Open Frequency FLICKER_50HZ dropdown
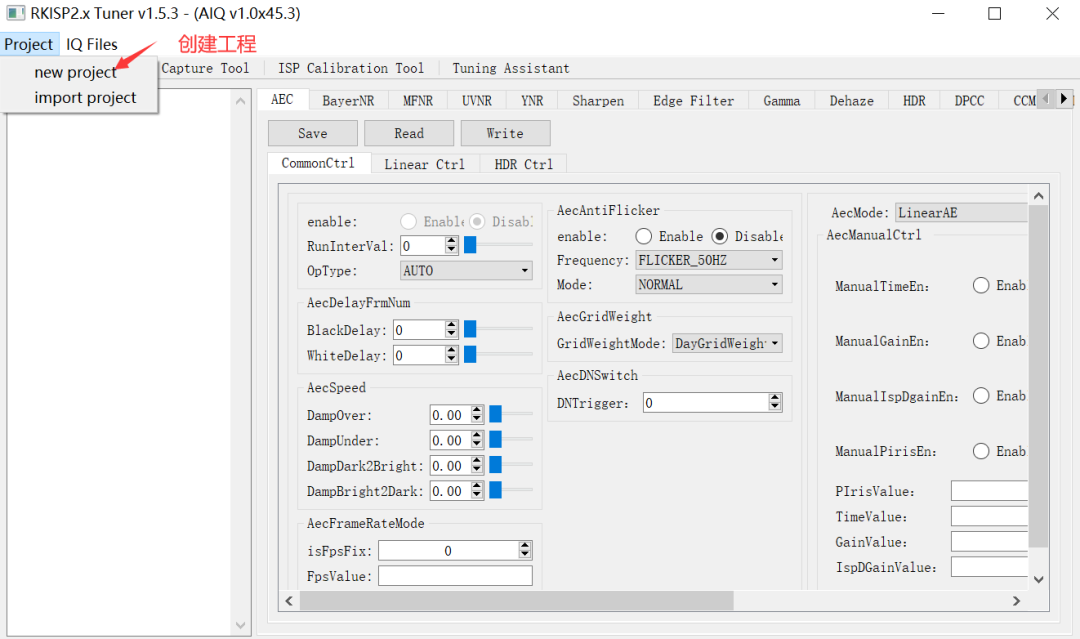Screen dimensions: 1080x639 tap(709, 260)
